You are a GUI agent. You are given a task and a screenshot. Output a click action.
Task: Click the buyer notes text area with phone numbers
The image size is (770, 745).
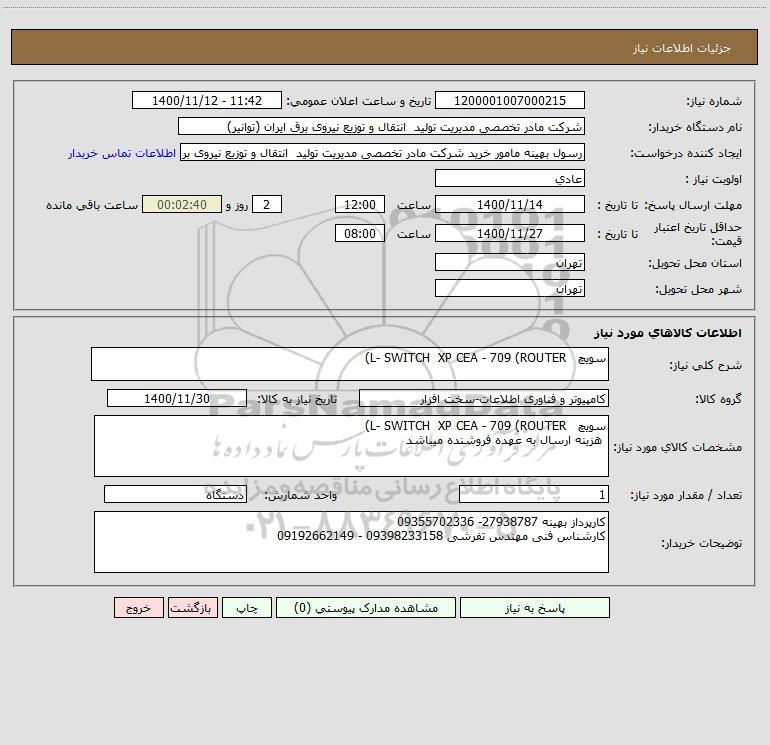pos(351,542)
